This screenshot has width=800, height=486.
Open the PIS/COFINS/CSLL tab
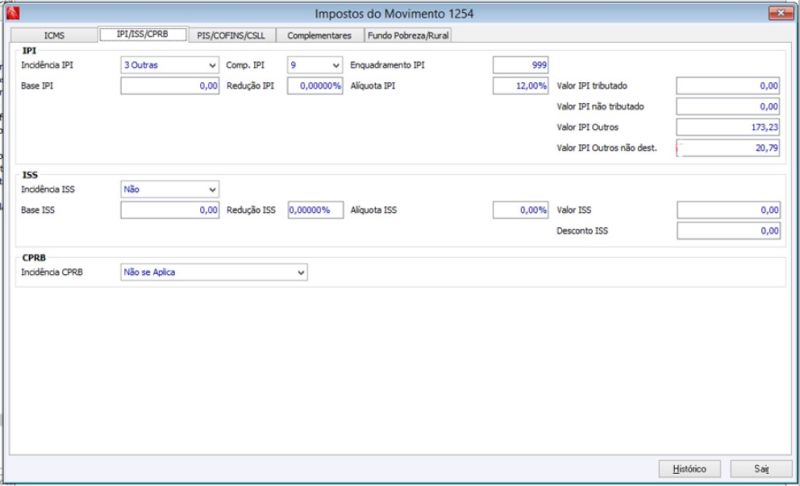[231, 35]
